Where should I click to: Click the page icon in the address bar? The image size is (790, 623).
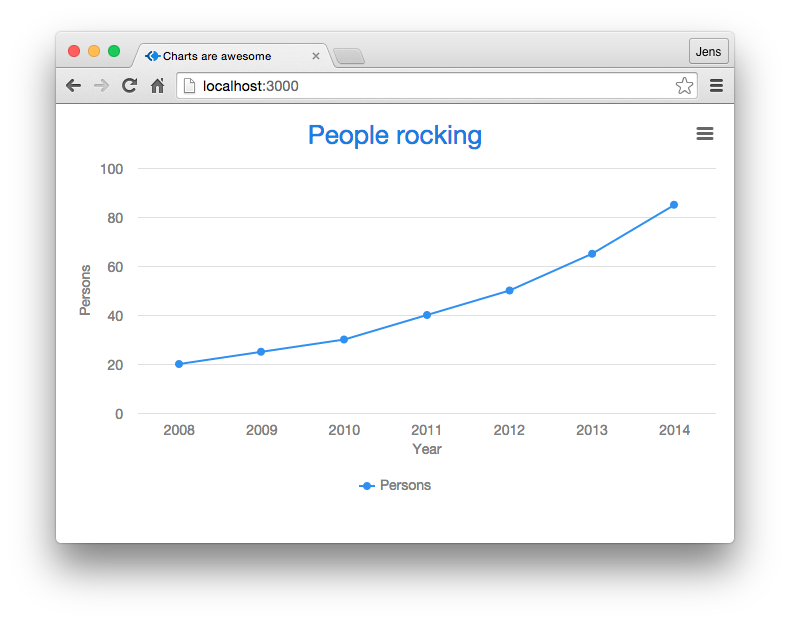click(x=189, y=86)
